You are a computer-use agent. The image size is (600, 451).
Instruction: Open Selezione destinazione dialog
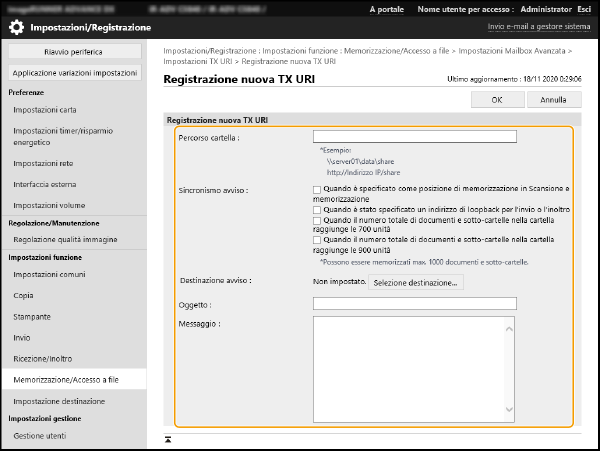(x=417, y=283)
